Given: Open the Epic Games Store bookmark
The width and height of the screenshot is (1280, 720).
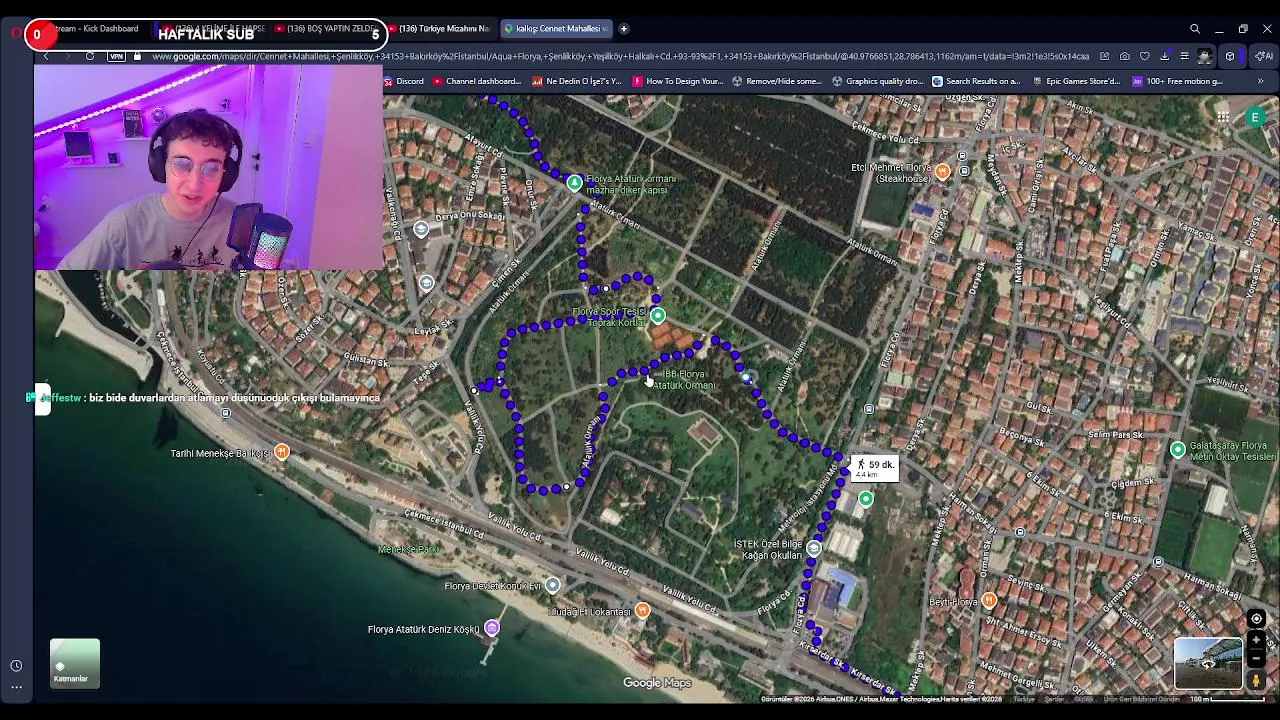Looking at the screenshot, I should 1076,81.
